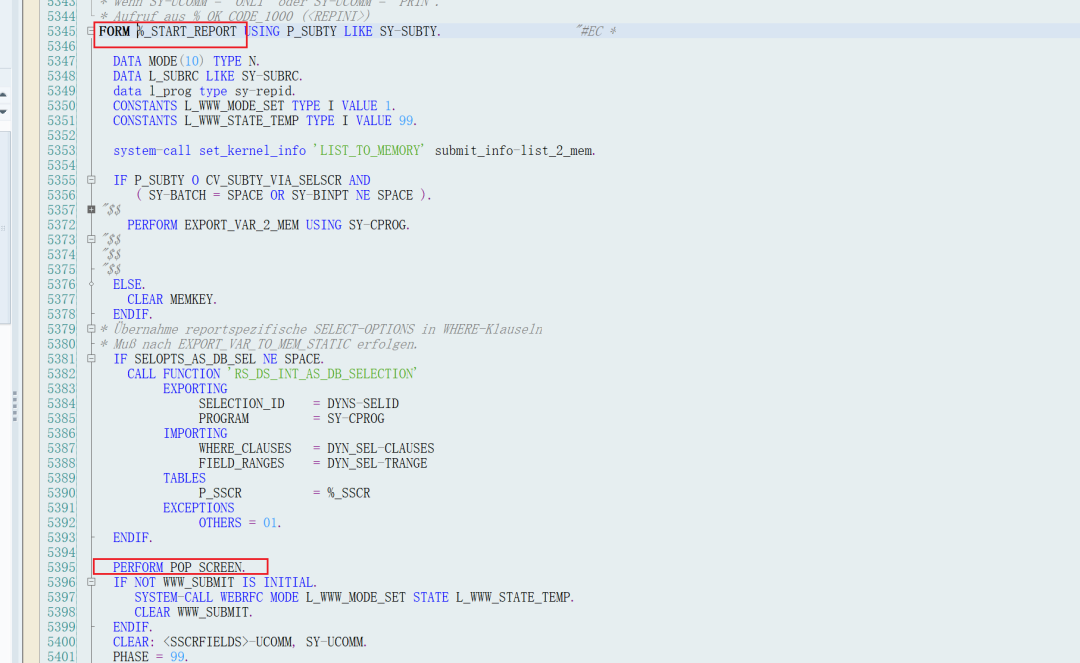
Task: Click the P_SSCR parameter
Action: click(220, 493)
